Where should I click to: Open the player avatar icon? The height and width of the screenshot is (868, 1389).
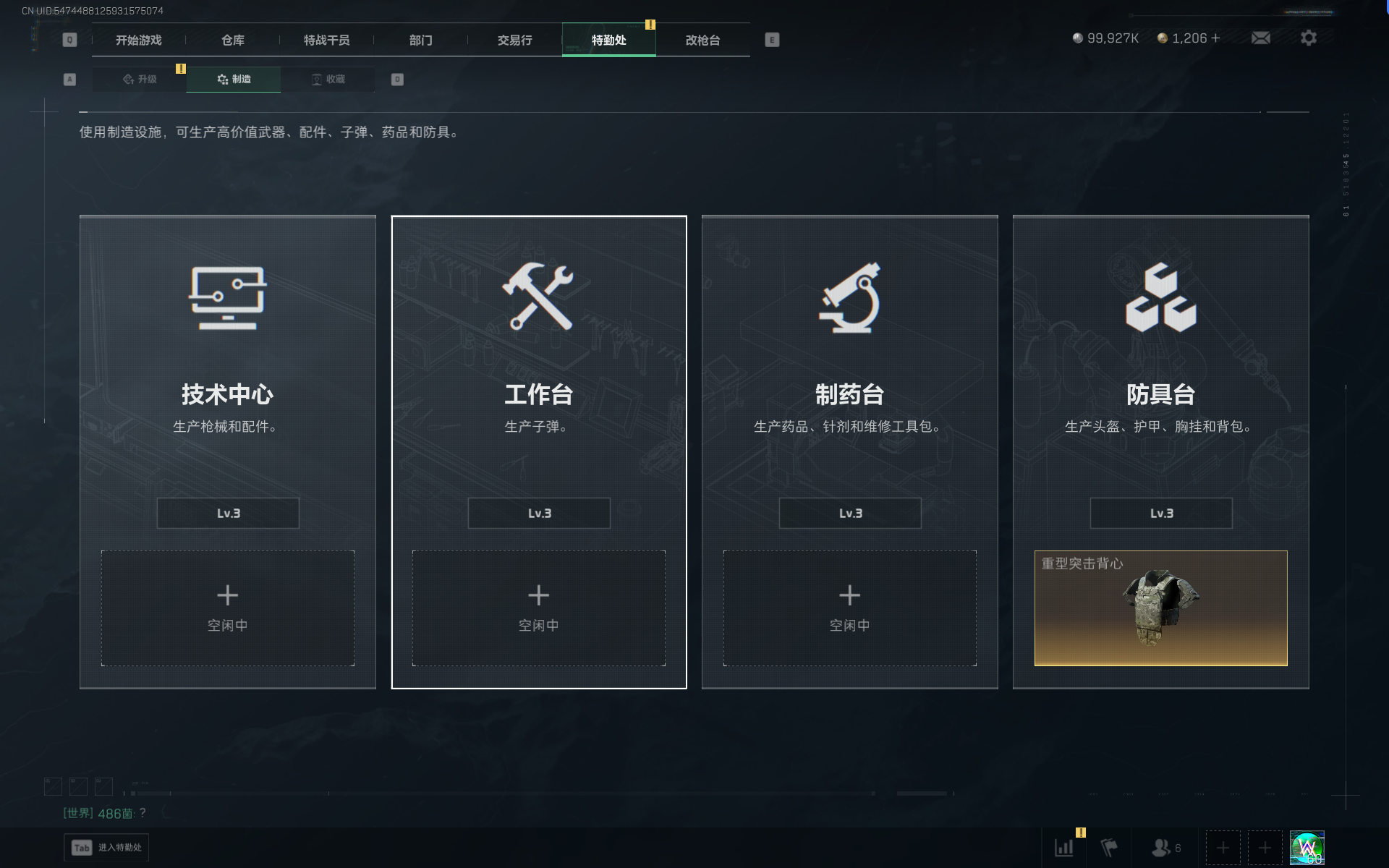tap(1307, 848)
